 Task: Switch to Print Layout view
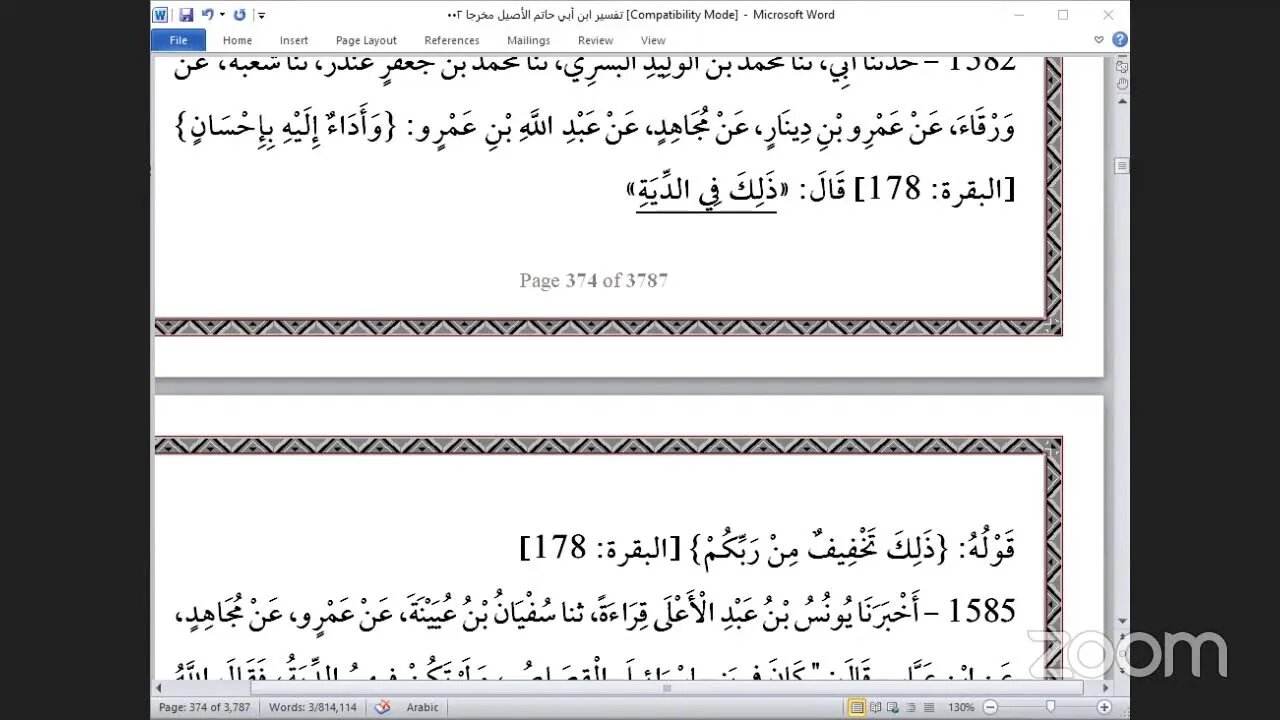[857, 707]
